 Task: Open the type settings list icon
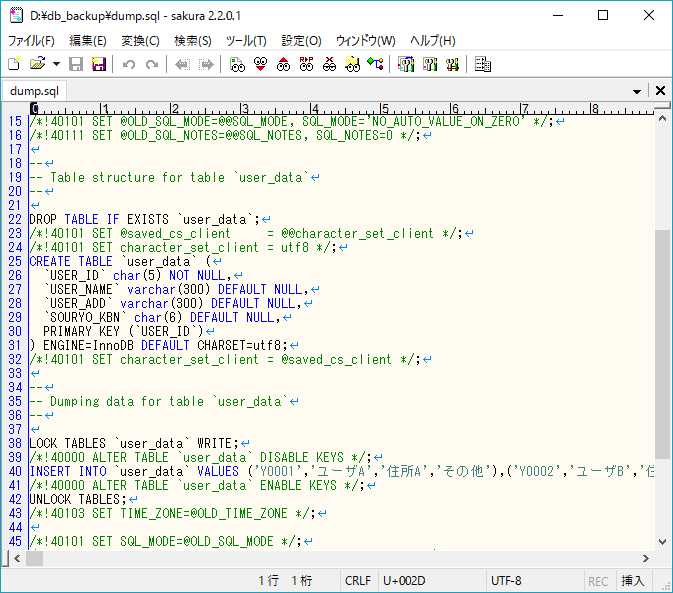tap(406, 64)
